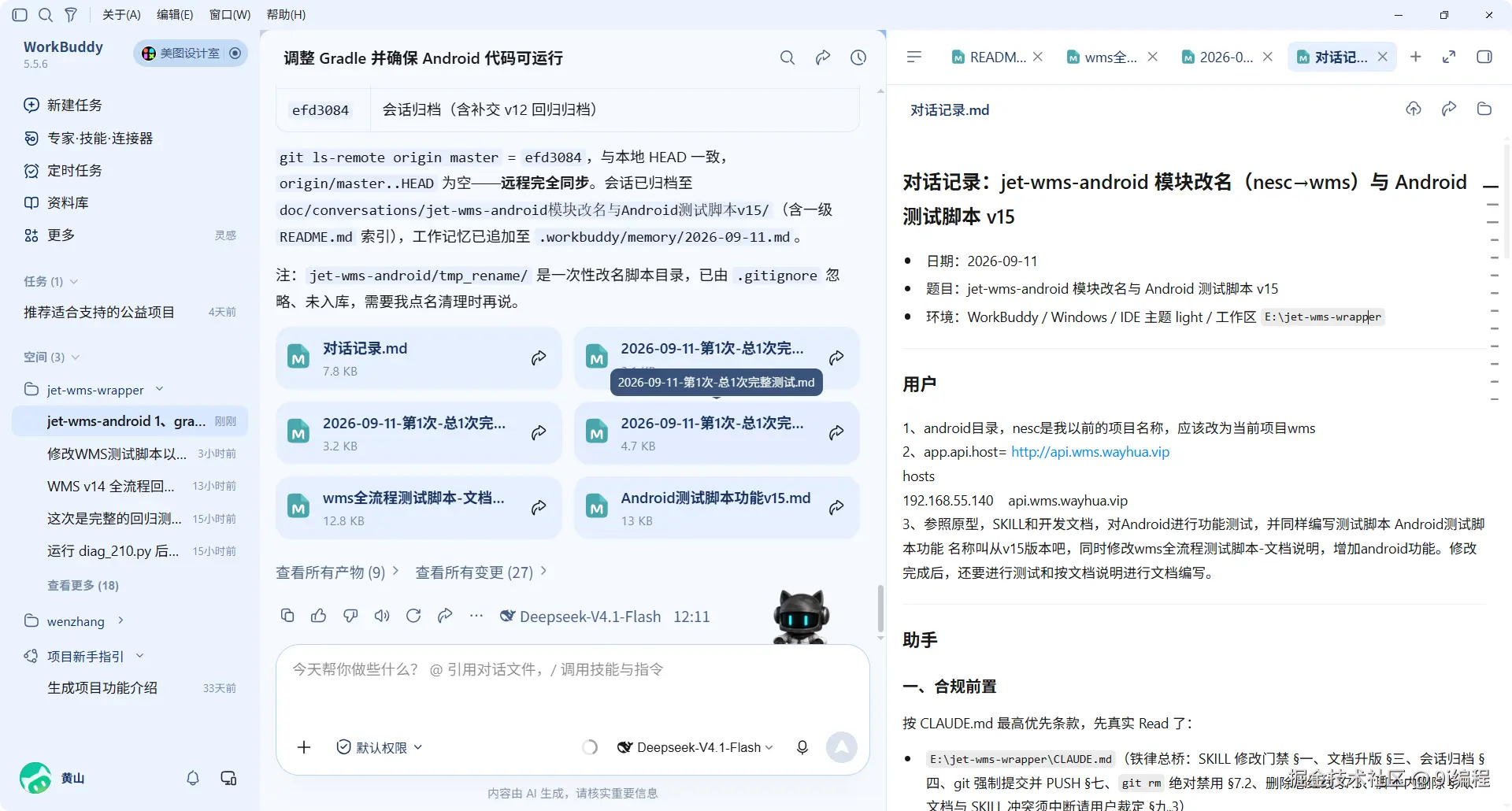
Task: Open more actions ellipsis for response
Action: point(476,616)
